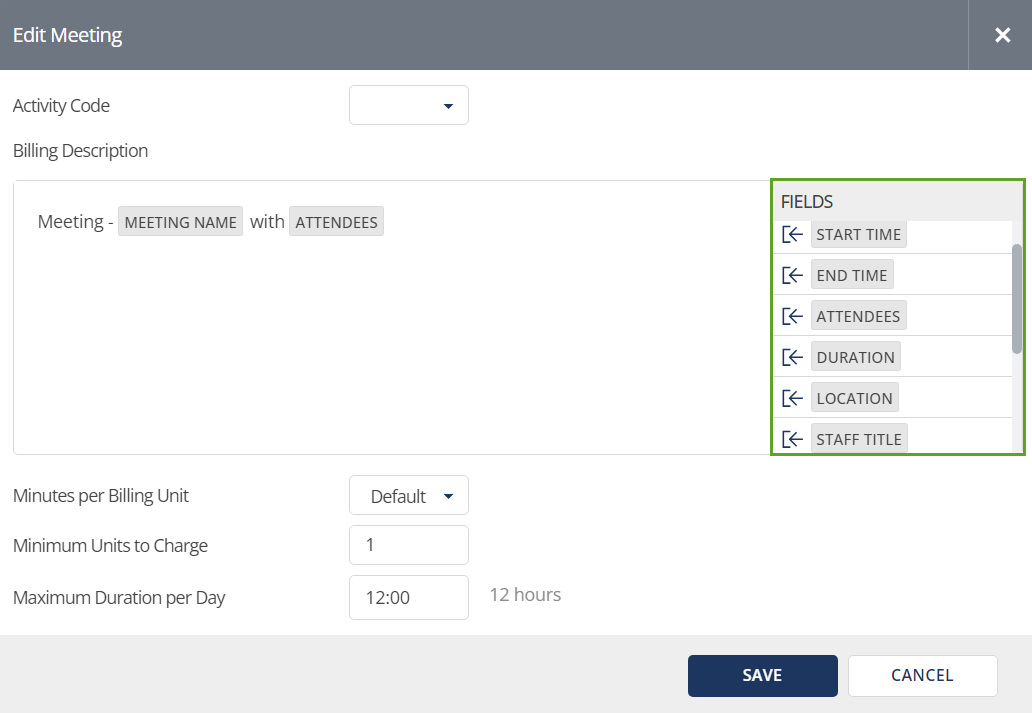Select the ATTENDEES chip in the billing description
The width and height of the screenshot is (1032, 713).
click(x=336, y=221)
